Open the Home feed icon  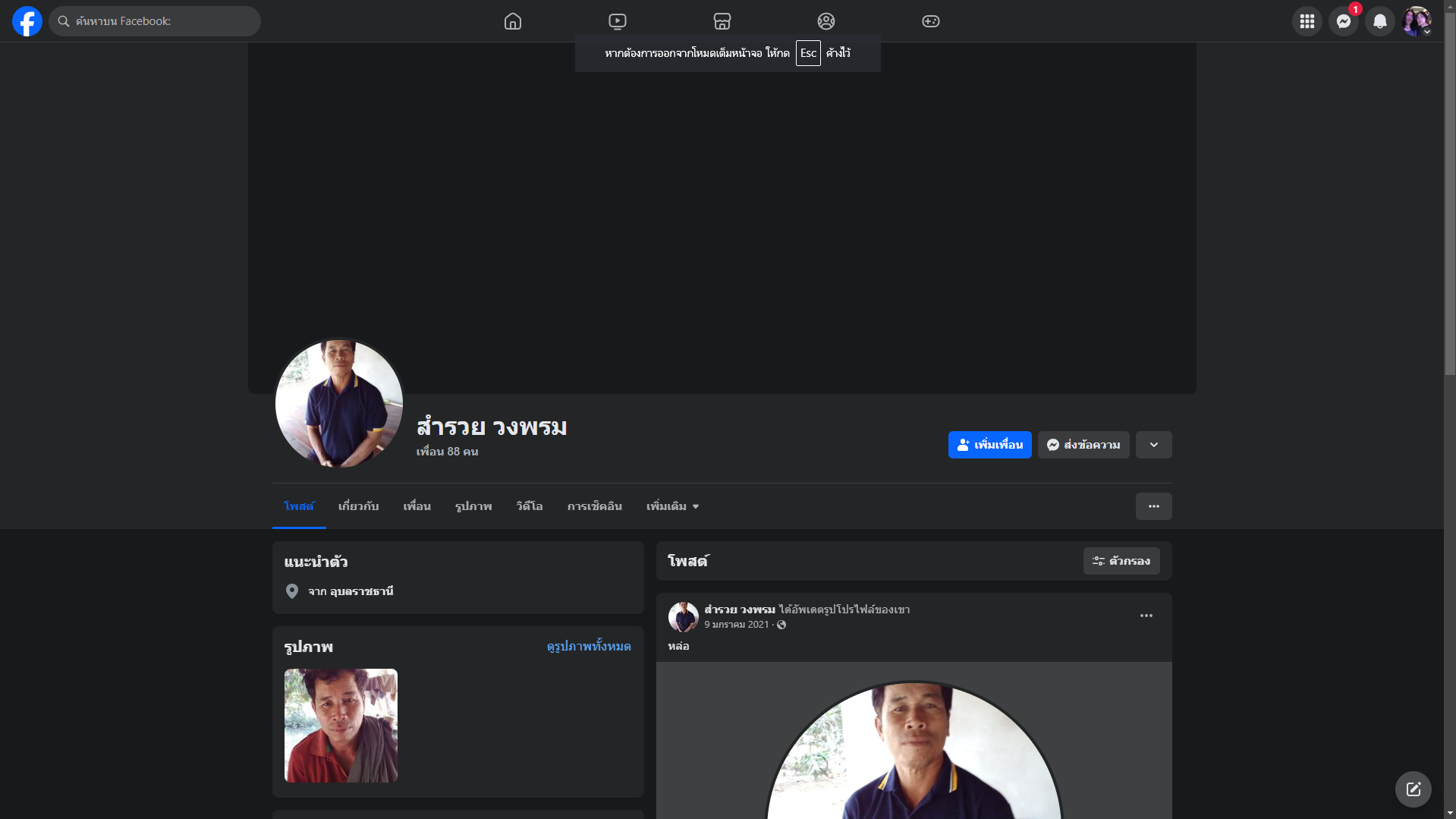(x=513, y=21)
